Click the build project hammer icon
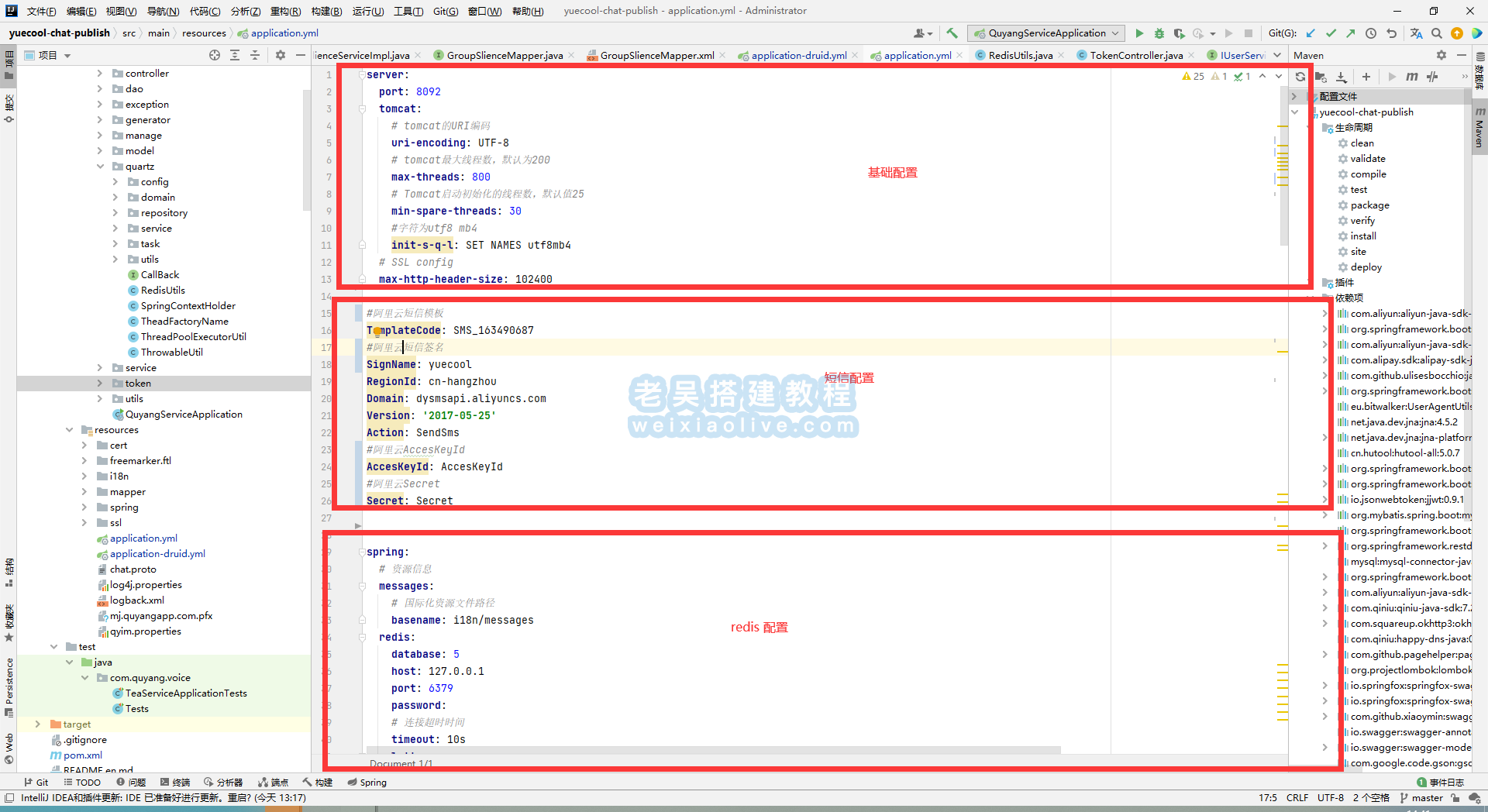This screenshot has height=812, width=1488. [952, 33]
